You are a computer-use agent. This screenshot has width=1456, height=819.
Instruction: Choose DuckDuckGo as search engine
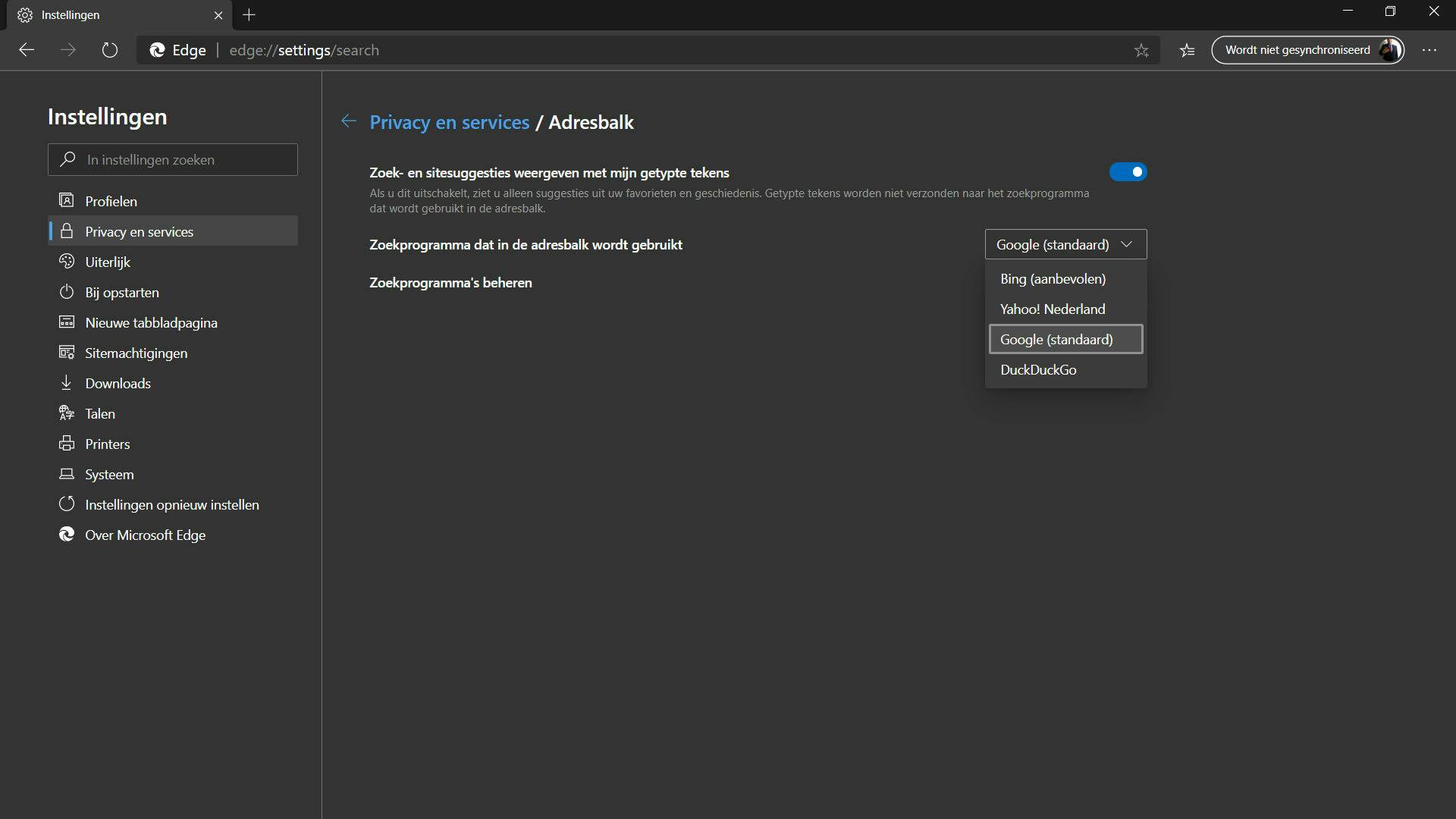click(x=1038, y=370)
